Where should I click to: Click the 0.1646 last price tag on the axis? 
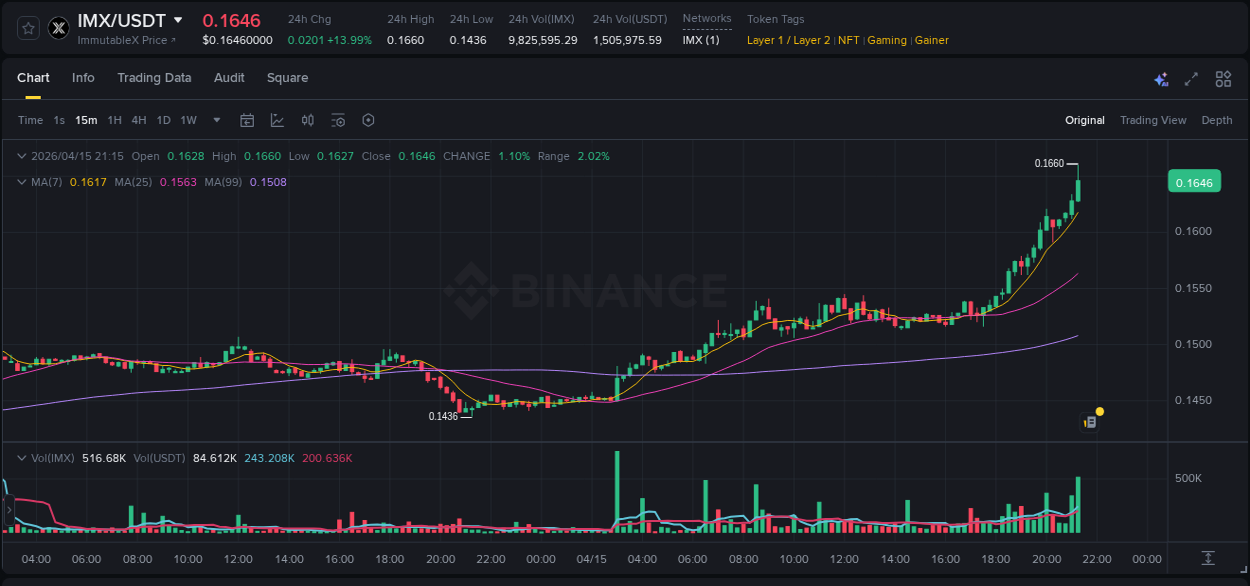[x=1194, y=181]
